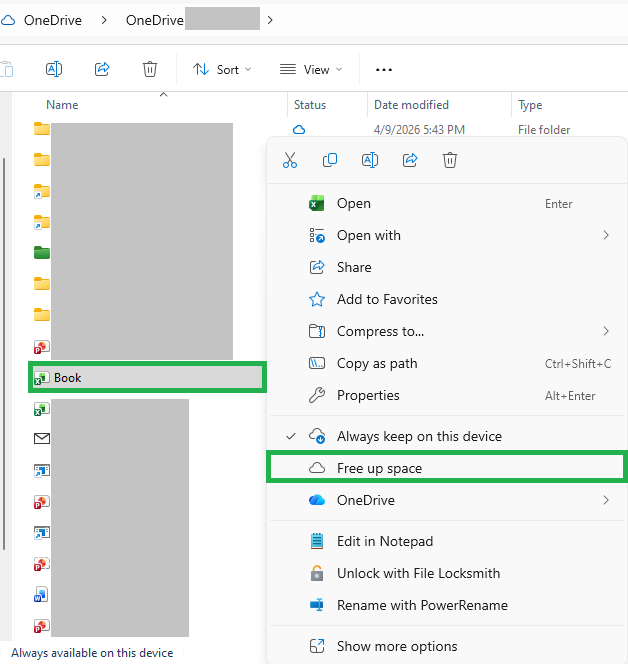Choose Free up space
The width and height of the screenshot is (628, 664).
click(447, 468)
